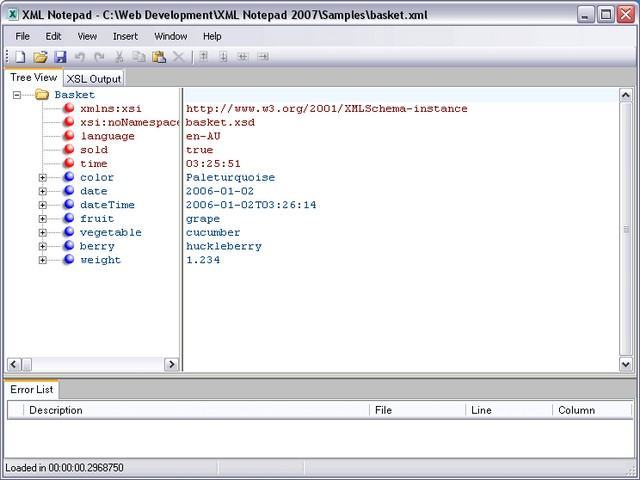This screenshot has height=480, width=640.
Task: Select the dateTime tree item label
Action: click(x=107, y=205)
